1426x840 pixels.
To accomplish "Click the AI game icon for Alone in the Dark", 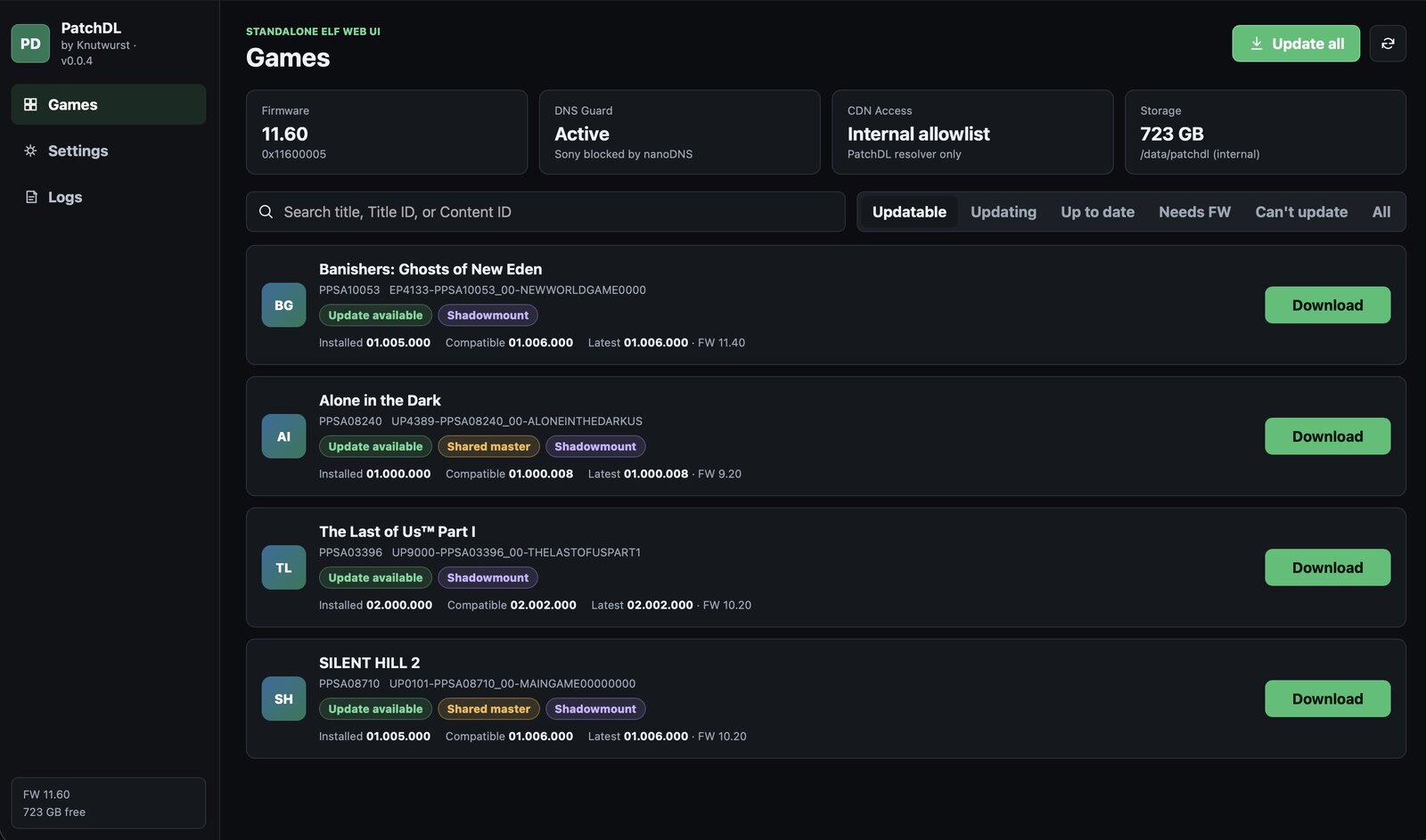I will pyautogui.click(x=283, y=436).
